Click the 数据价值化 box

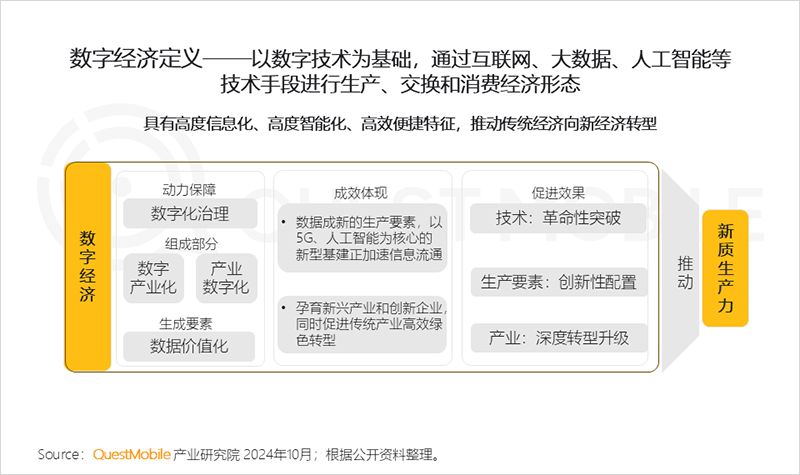(x=190, y=346)
